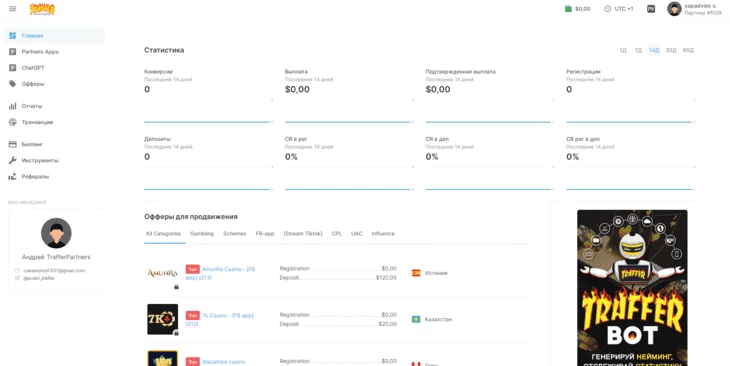
Task: Click the manager Gmail address
Action: pyautogui.click(x=54, y=271)
